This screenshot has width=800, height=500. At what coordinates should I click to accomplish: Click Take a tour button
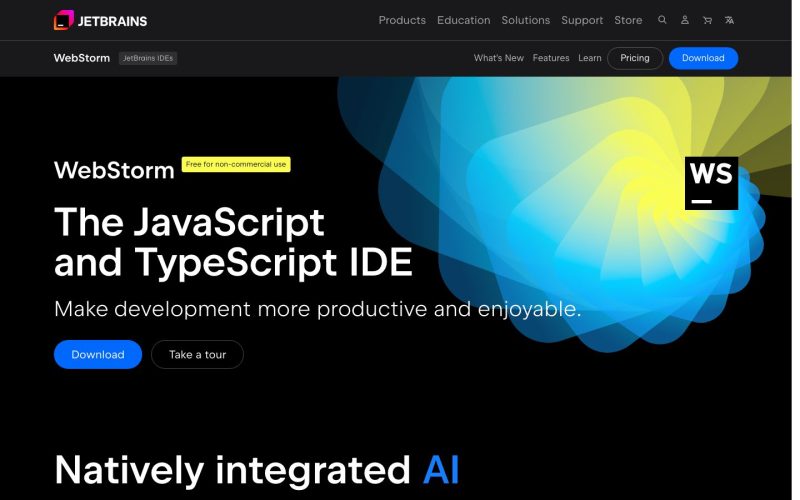click(x=197, y=355)
